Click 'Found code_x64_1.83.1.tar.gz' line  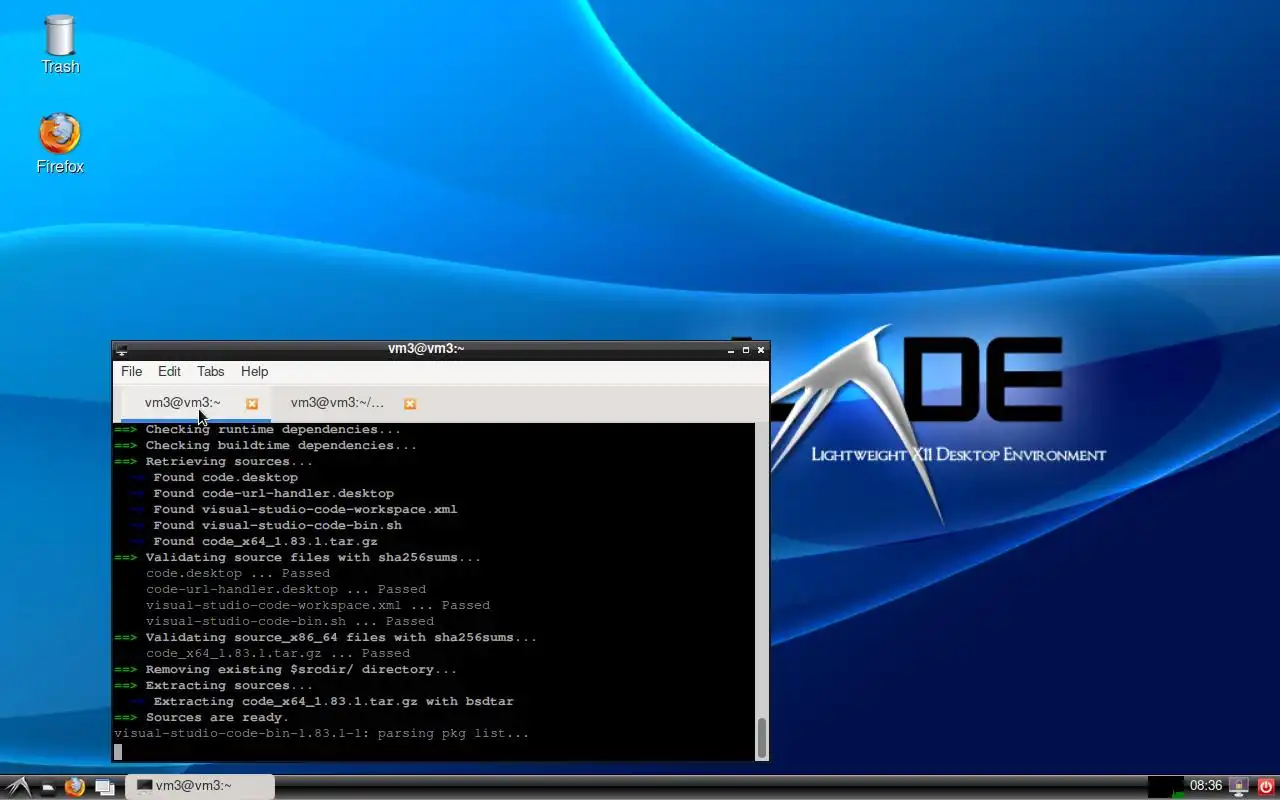254,542
